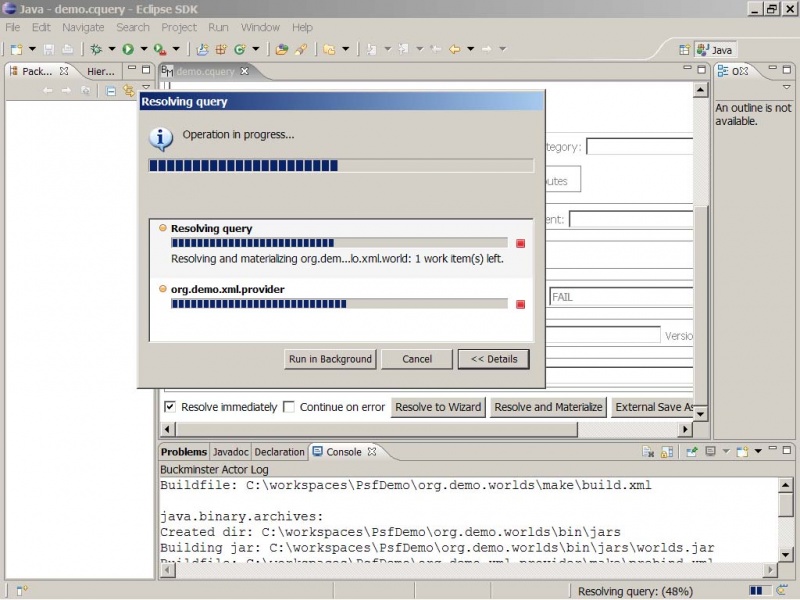Open the External Tools dropdown arrow
This screenshot has height=600, width=800.
176,49
